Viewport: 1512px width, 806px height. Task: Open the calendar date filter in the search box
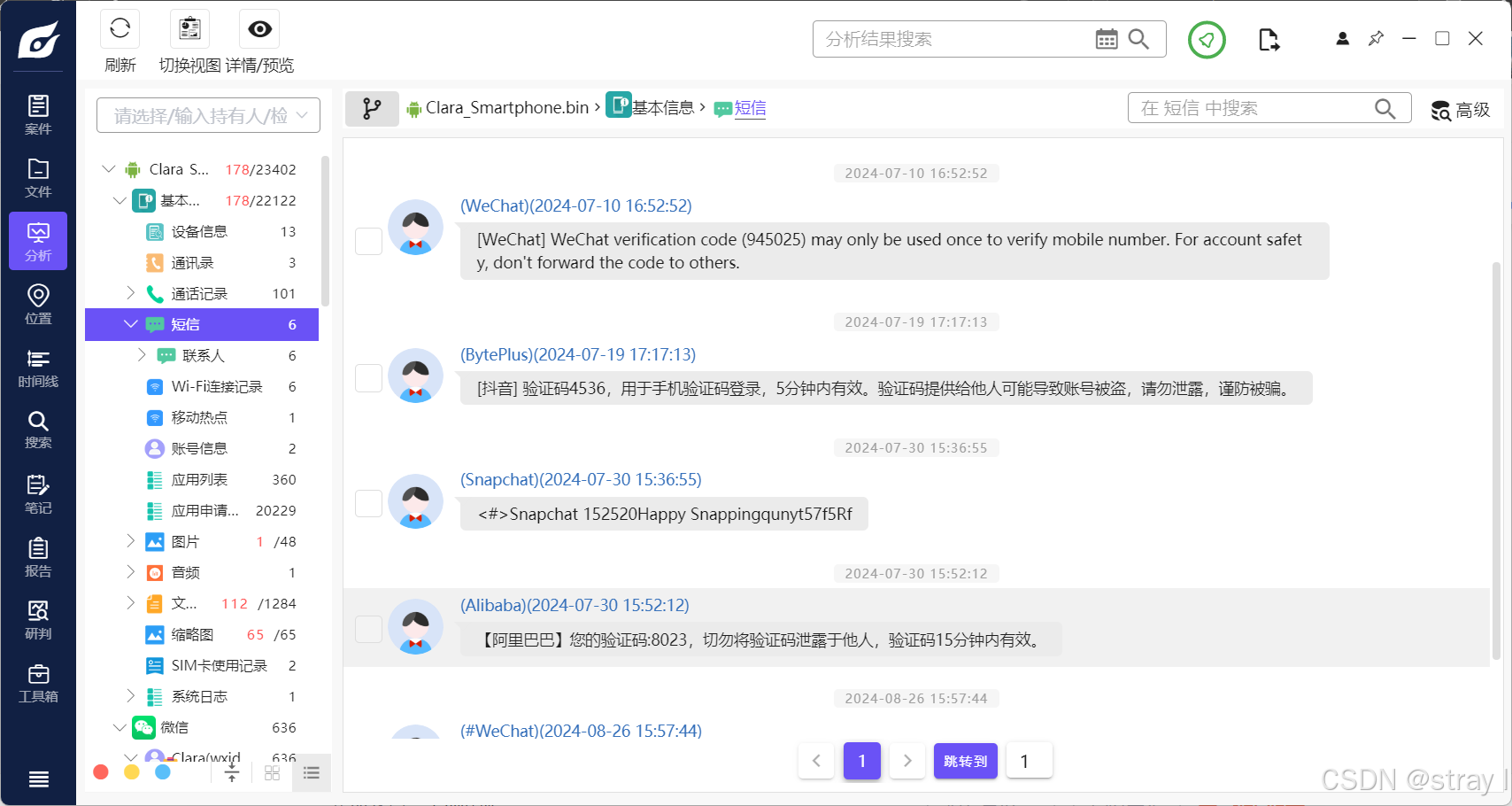coord(1107,39)
